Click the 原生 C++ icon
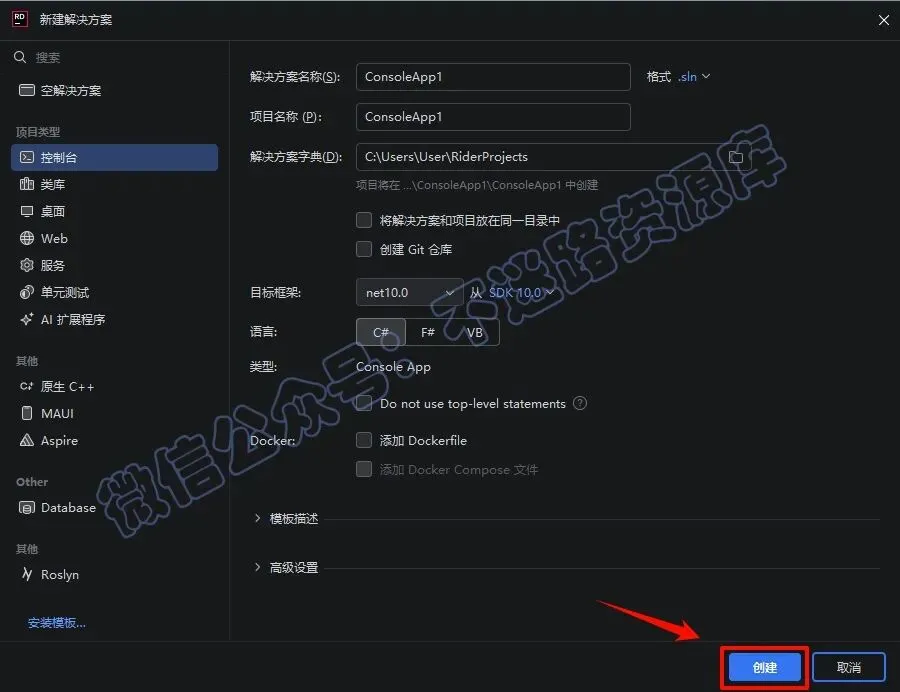This screenshot has width=900, height=692. point(26,386)
